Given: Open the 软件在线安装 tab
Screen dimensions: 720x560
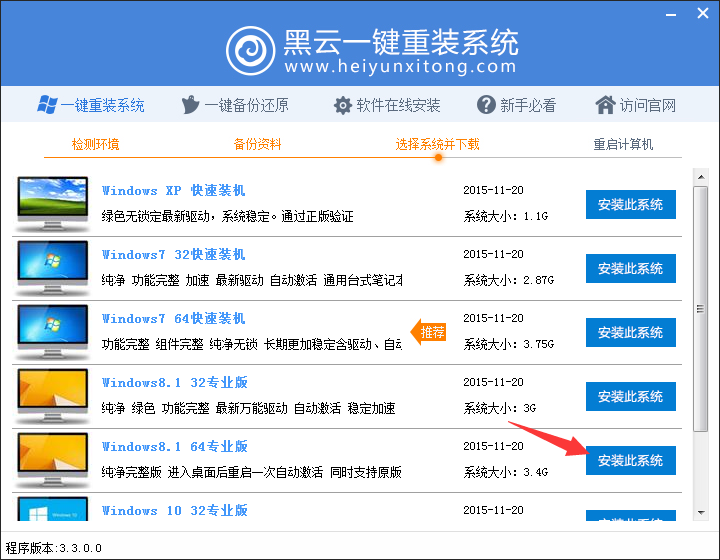Looking at the screenshot, I should pos(387,106).
